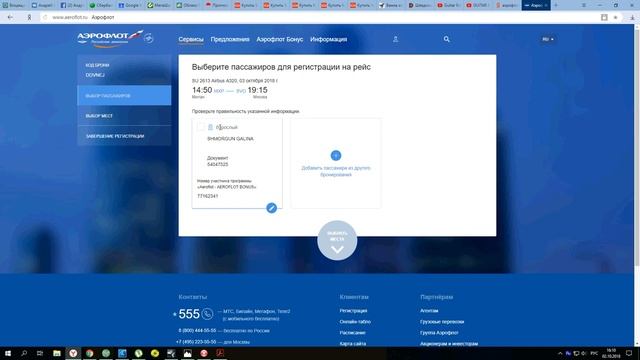The height and width of the screenshot is (360, 640).
Task: Click the plus icon to add passenger
Action: 336,156
